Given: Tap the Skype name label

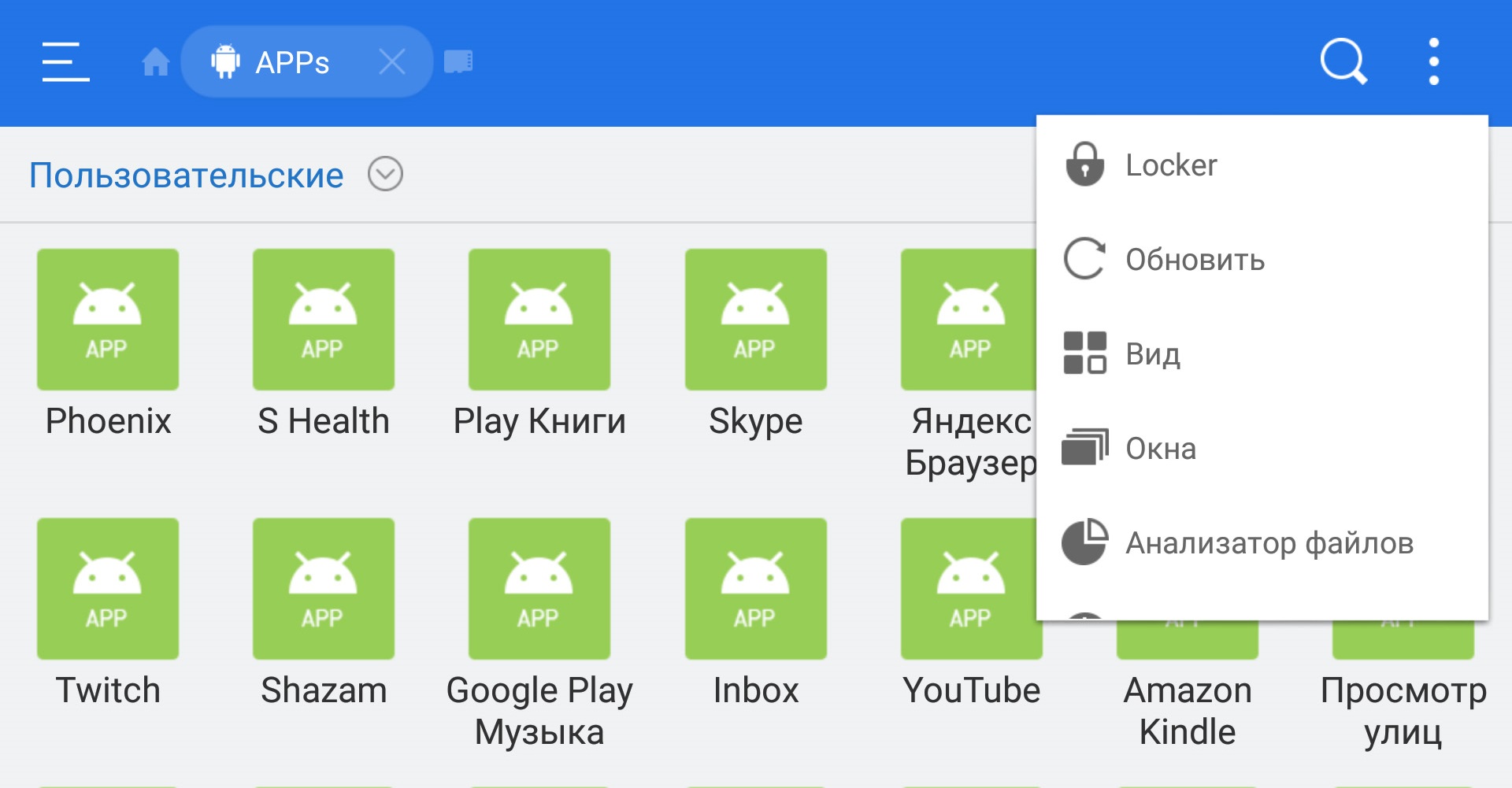Looking at the screenshot, I should pyautogui.click(x=756, y=422).
